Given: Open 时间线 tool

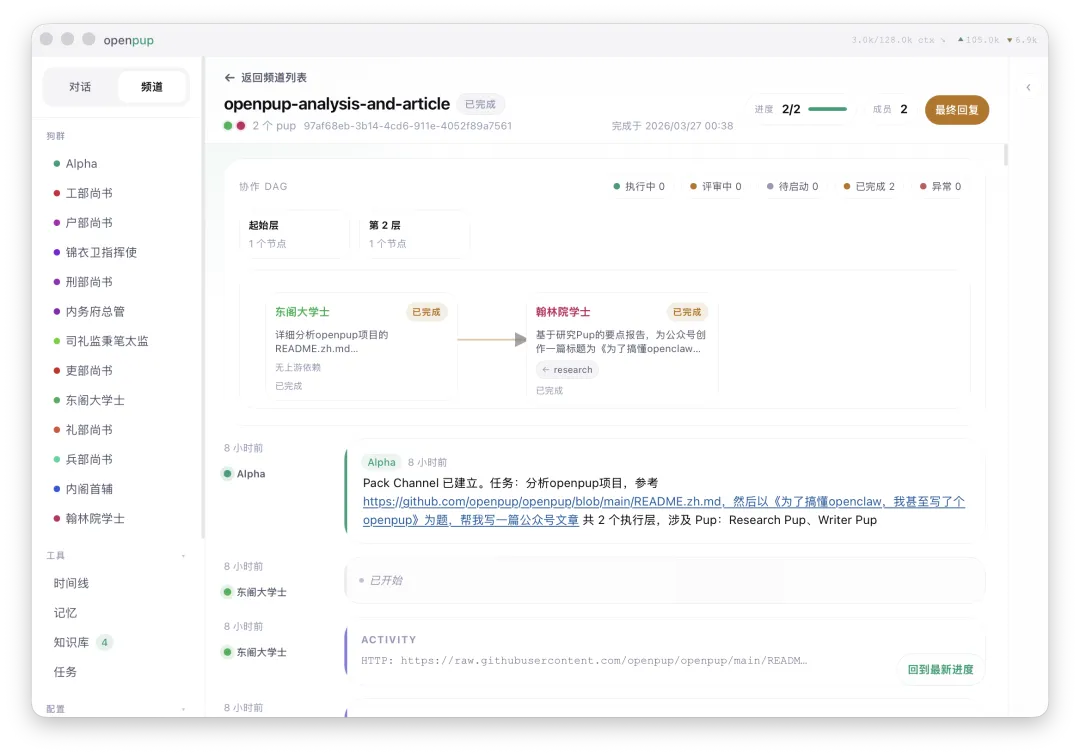Looking at the screenshot, I should (x=72, y=584).
